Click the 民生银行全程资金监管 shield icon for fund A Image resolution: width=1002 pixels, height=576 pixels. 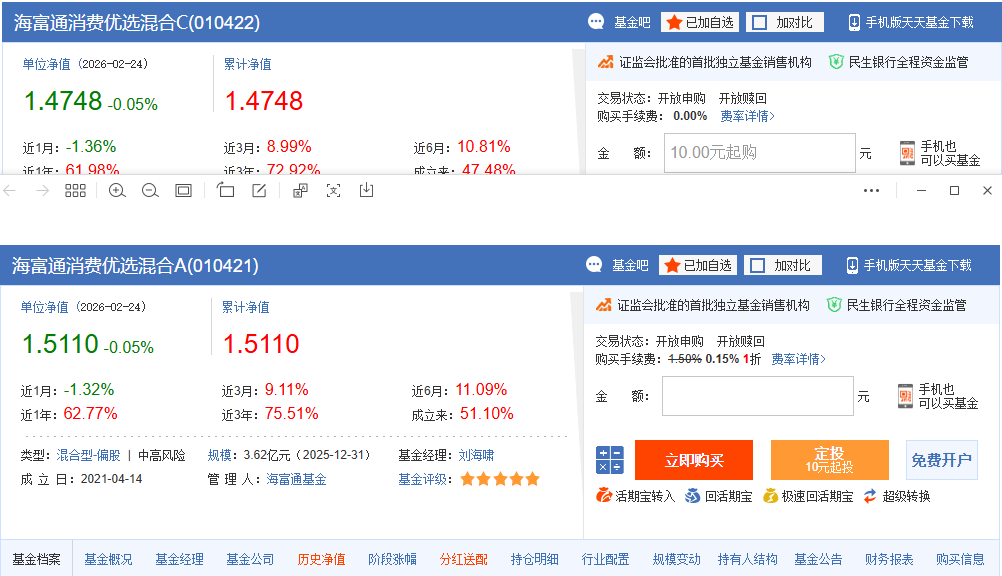[834, 305]
